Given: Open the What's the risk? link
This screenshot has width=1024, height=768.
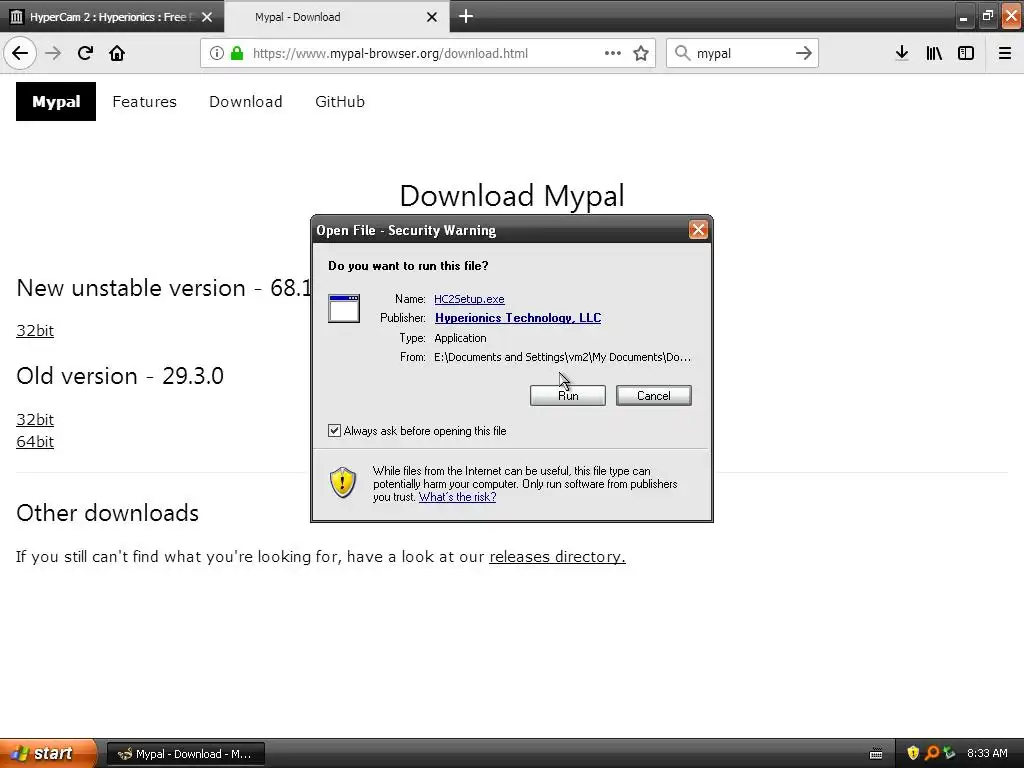Looking at the screenshot, I should [x=457, y=497].
